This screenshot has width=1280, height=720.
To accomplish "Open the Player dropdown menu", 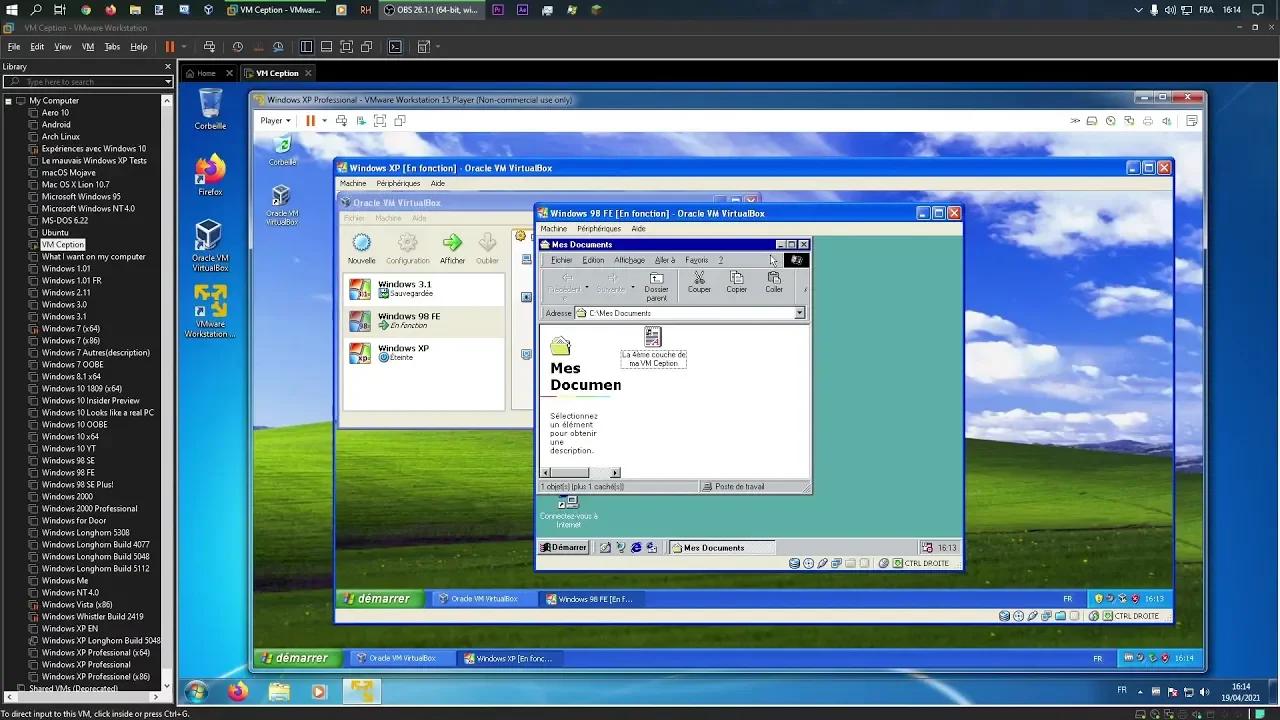I will [274, 120].
